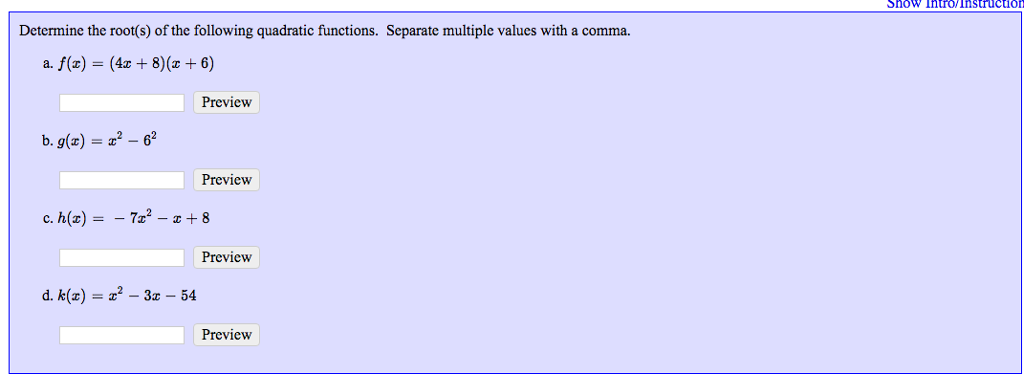Click the answer field for k(x)
The image size is (1024, 374).
[122, 335]
